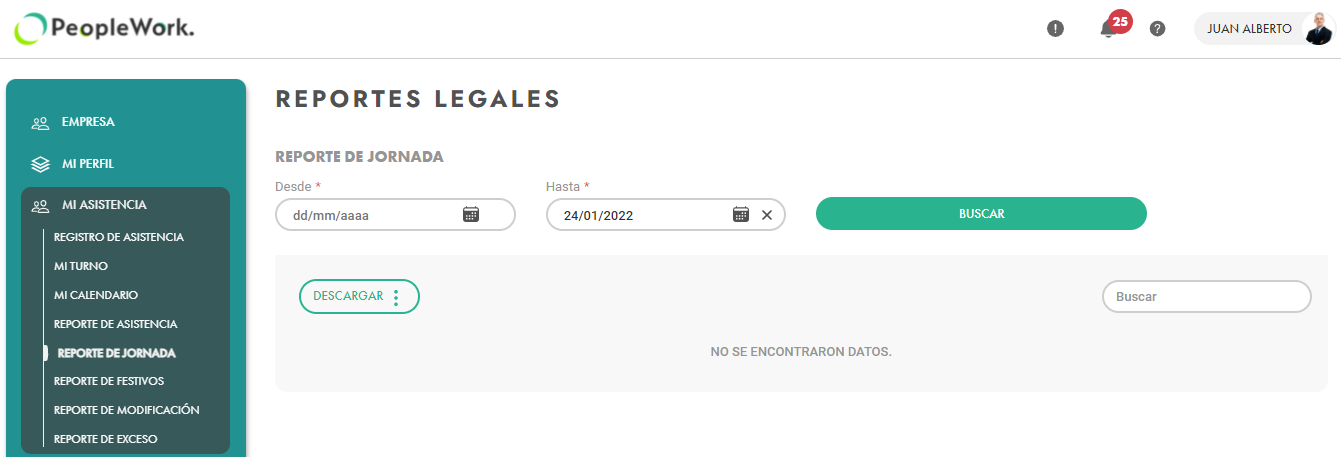Open Registro de Asistencia menu item

coord(119,237)
